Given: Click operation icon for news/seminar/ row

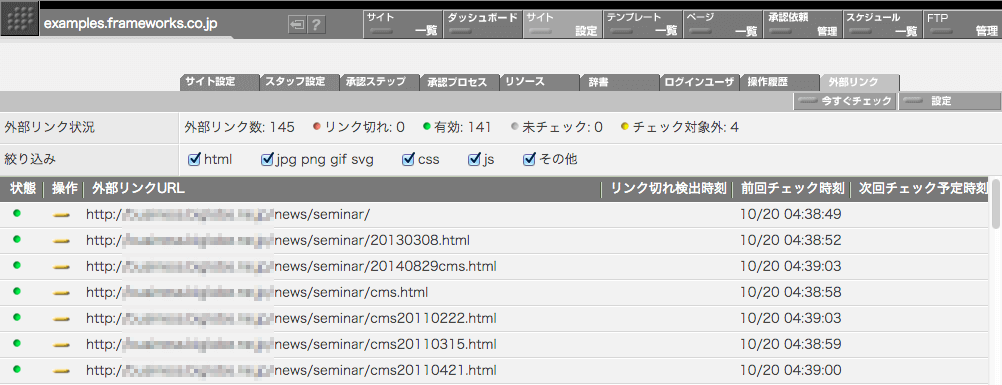Looking at the screenshot, I should coord(61,214).
